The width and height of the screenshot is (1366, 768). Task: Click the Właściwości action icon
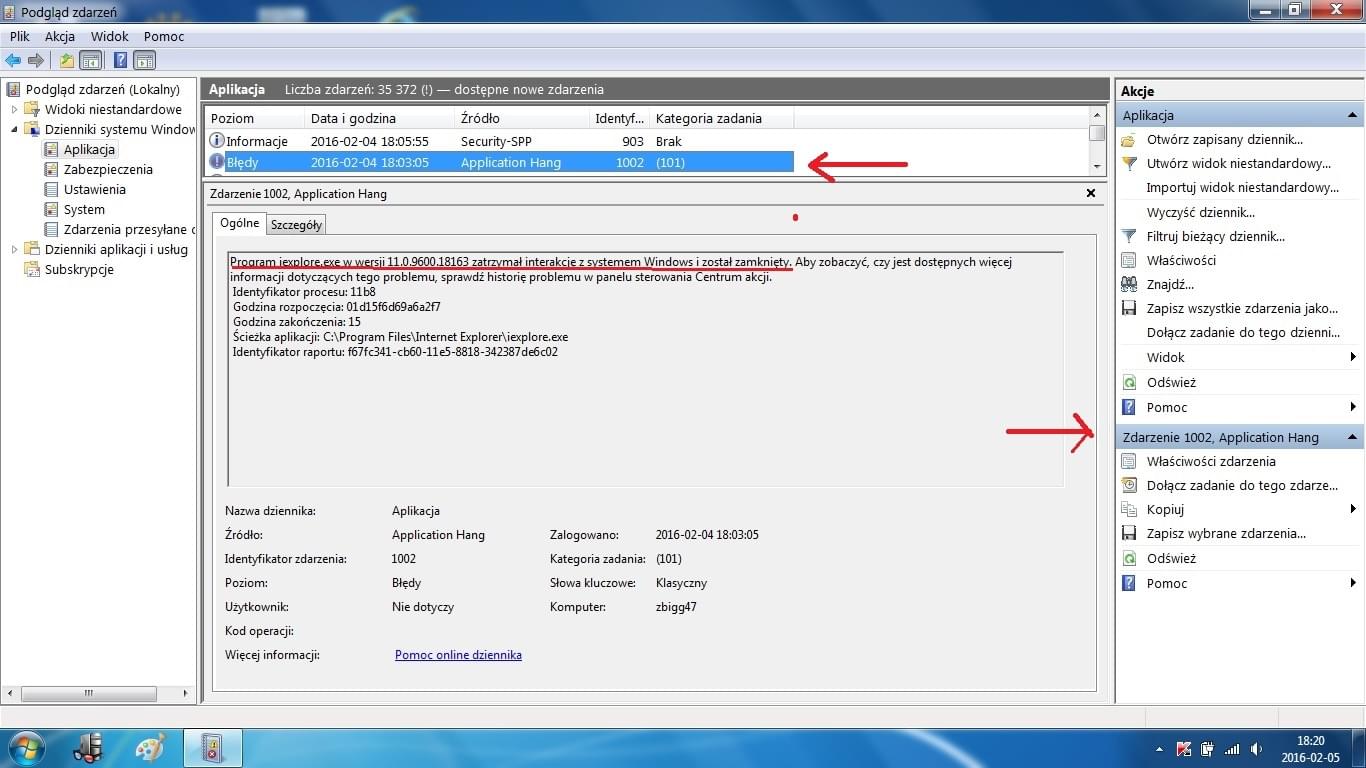pos(1129,261)
